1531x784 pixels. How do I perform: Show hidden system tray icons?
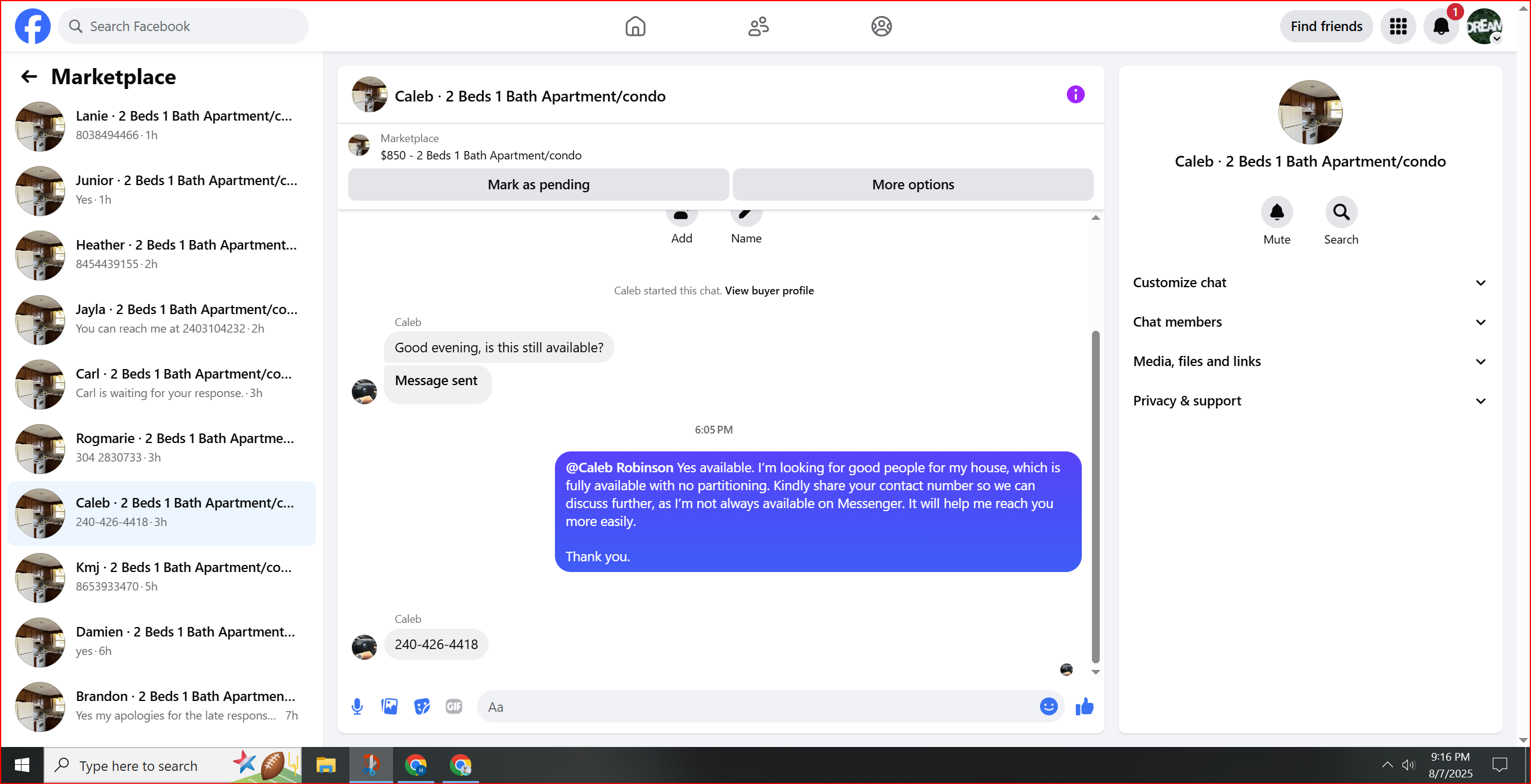point(1387,765)
